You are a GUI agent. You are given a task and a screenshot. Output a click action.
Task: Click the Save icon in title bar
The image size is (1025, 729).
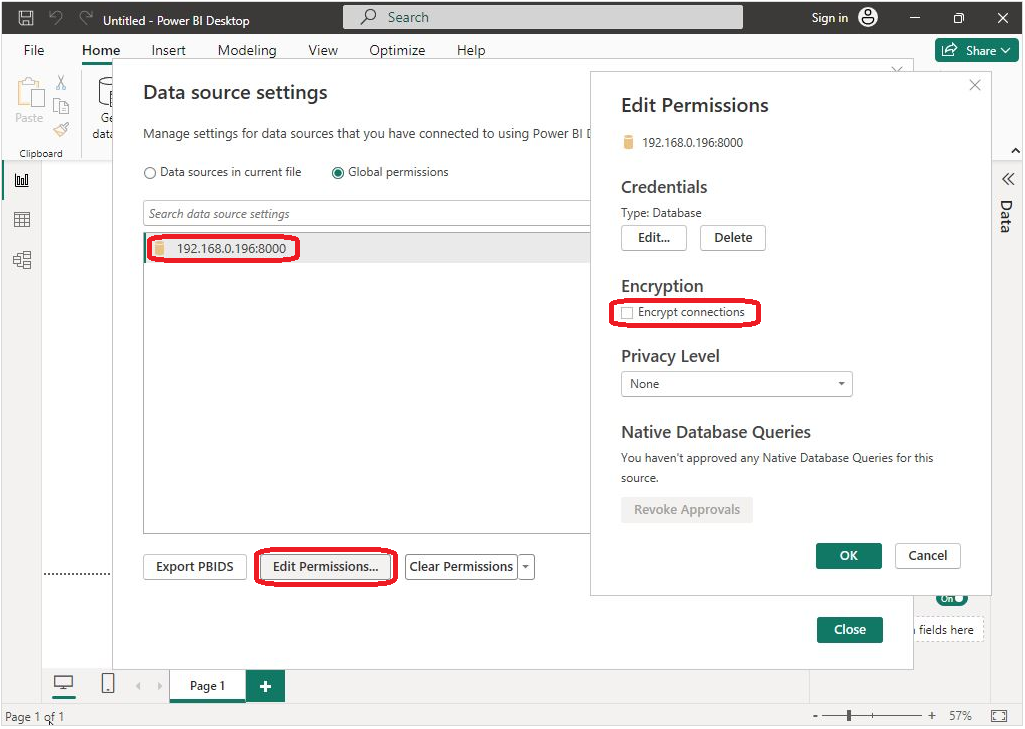click(26, 18)
